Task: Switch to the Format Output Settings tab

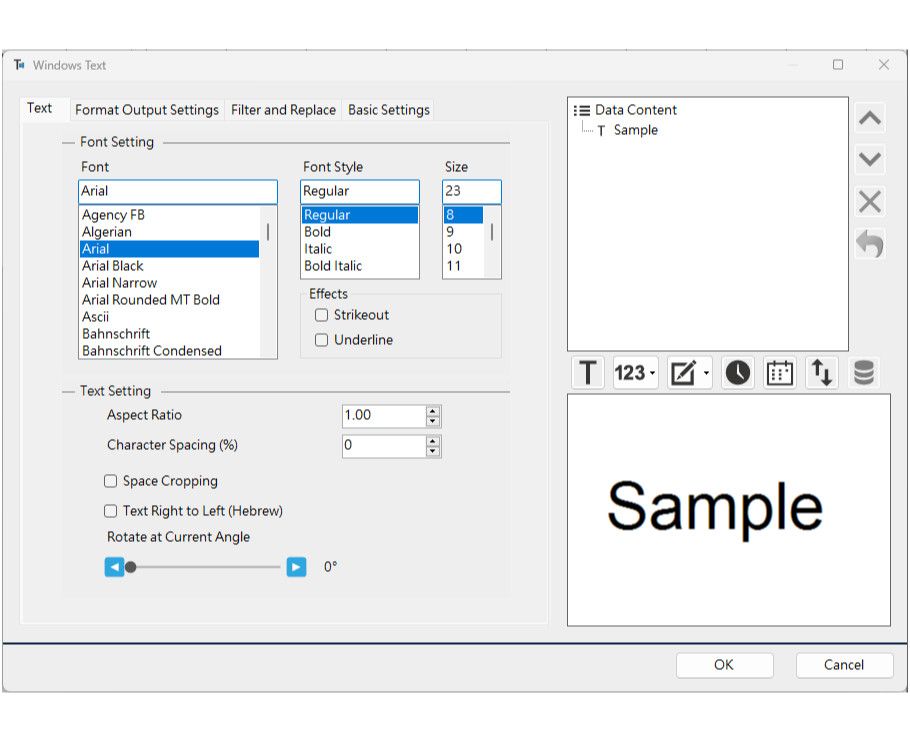Action: (146, 110)
